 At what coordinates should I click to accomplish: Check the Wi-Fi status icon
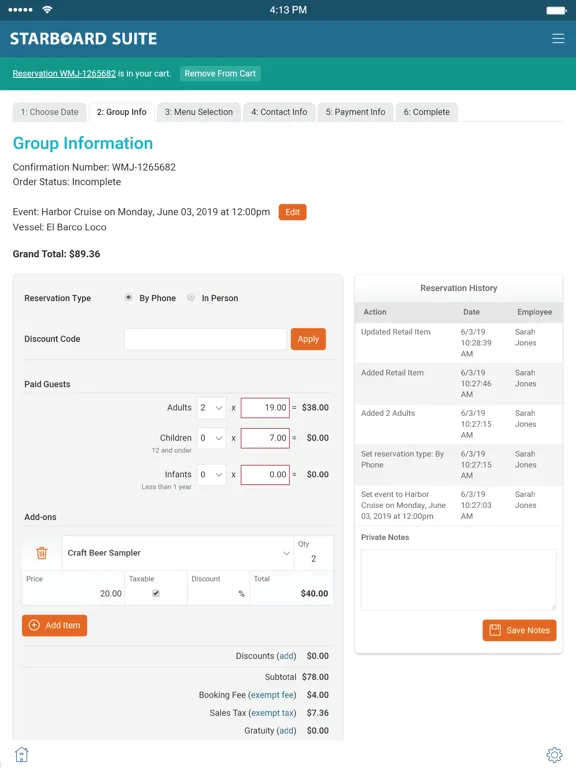tap(47, 10)
